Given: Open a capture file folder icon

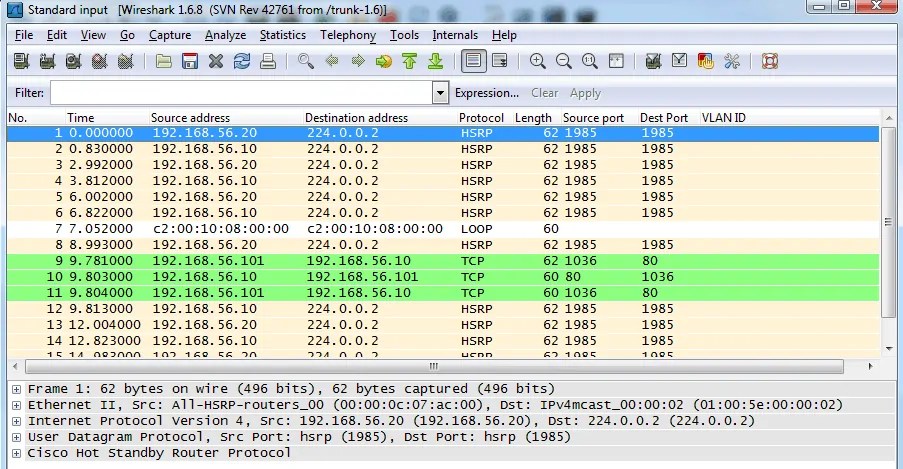Looking at the screenshot, I should [x=164, y=61].
